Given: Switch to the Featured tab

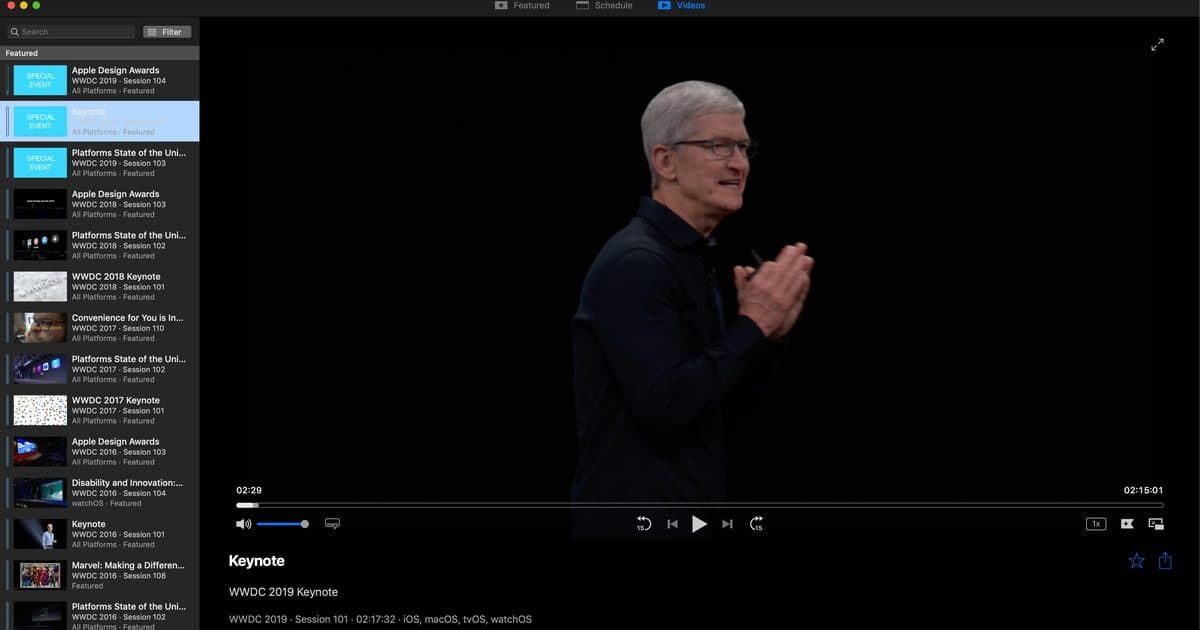Looking at the screenshot, I should 522,6.
